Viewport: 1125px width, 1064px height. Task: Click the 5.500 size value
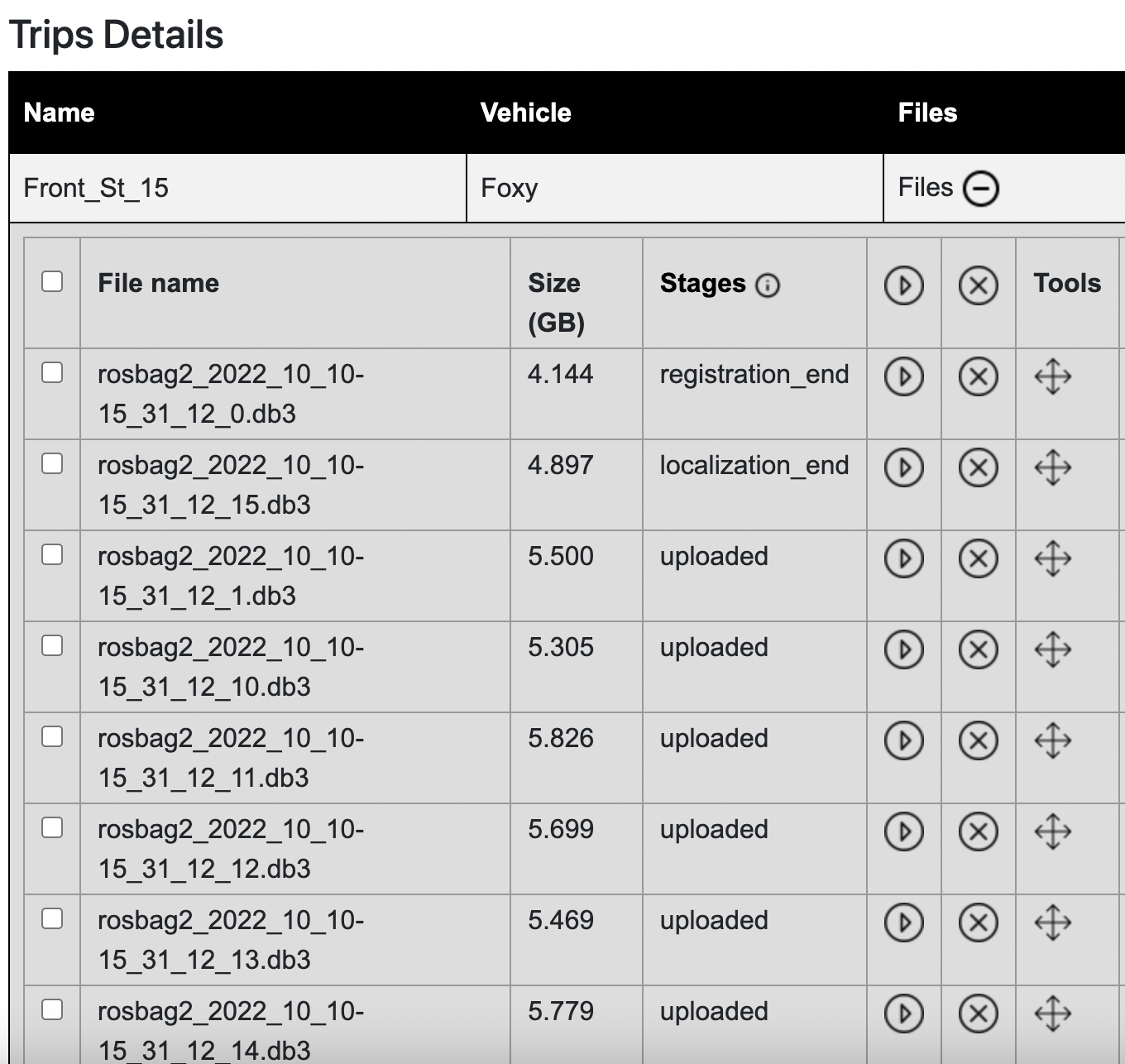(x=561, y=557)
